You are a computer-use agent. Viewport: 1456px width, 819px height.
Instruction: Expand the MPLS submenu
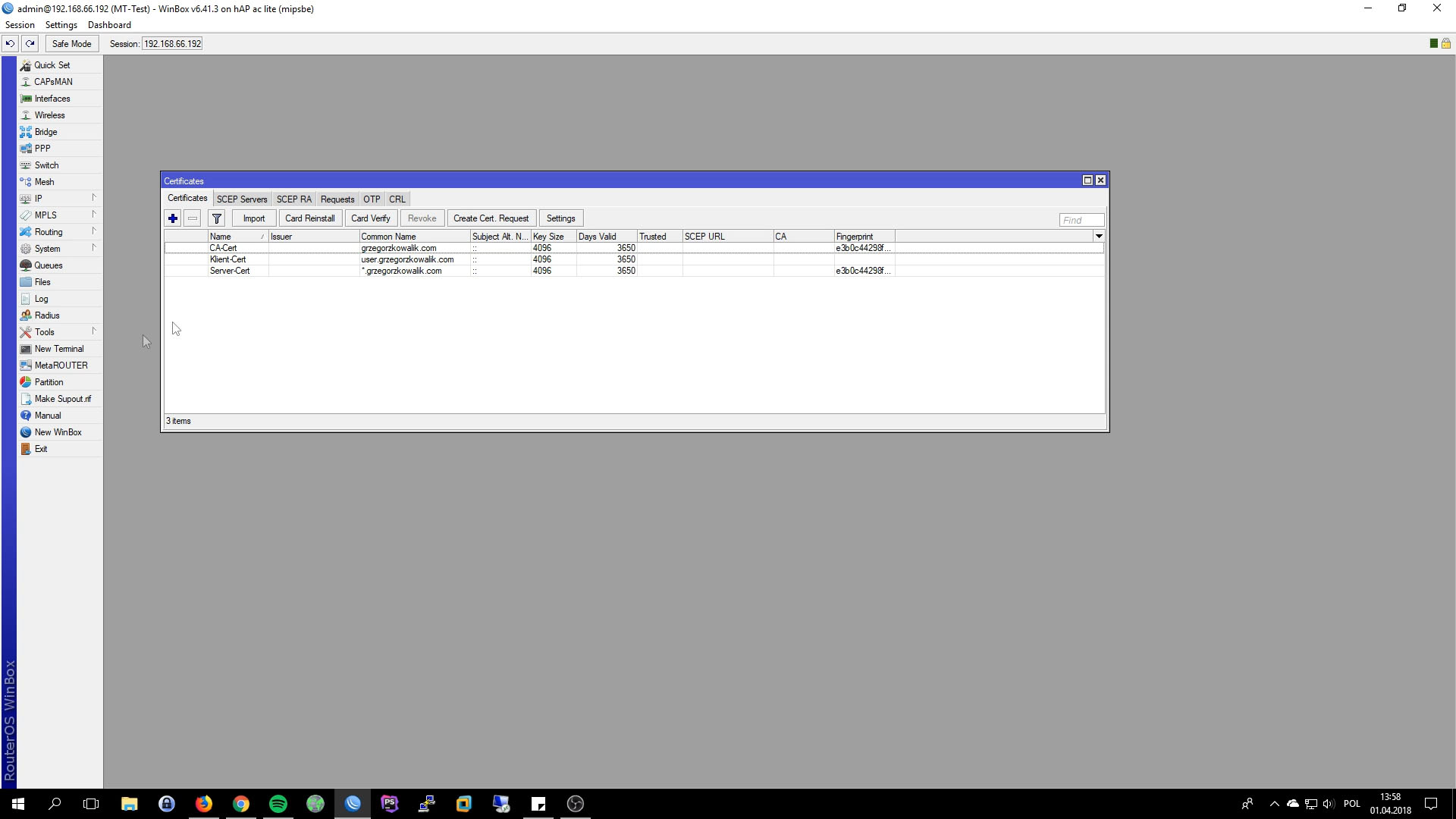[x=59, y=215]
